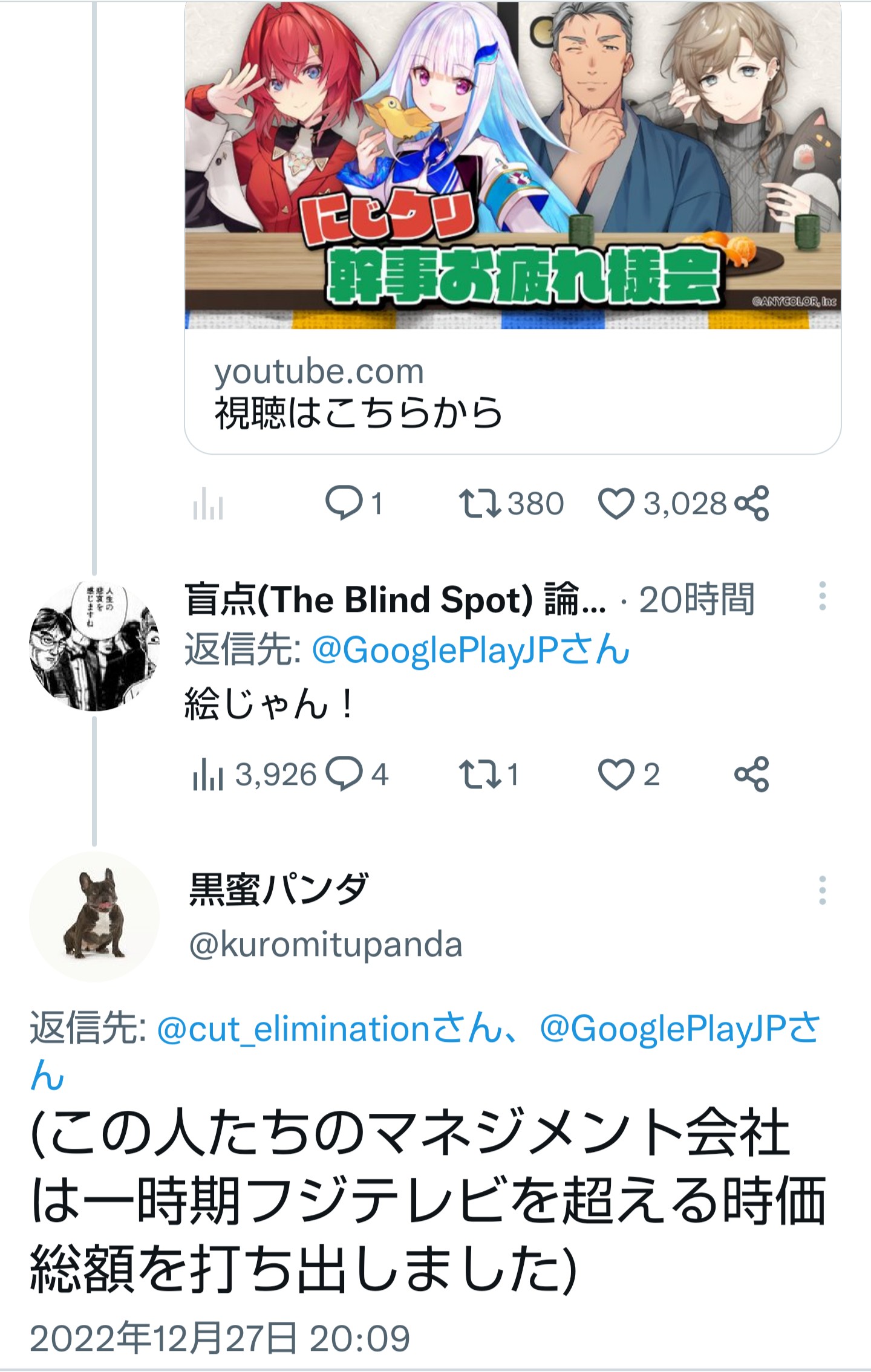Open more options for The Blind Spot tweet

822,596
